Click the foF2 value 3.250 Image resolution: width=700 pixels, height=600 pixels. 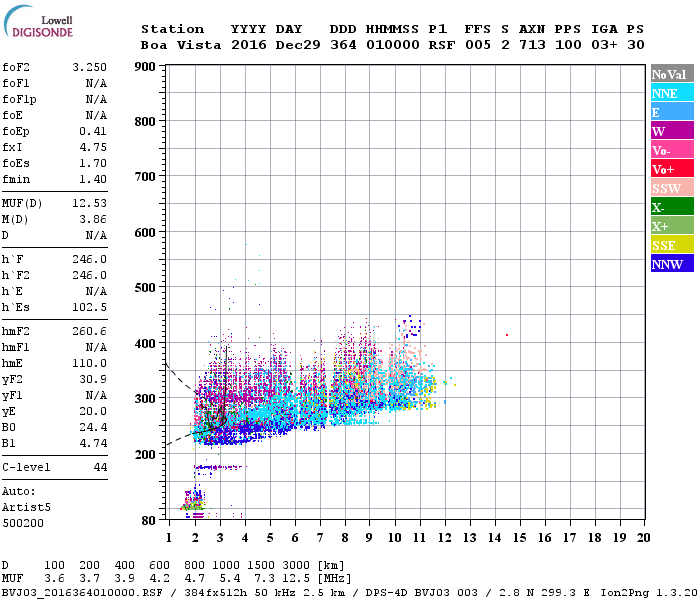pyautogui.click(x=89, y=67)
